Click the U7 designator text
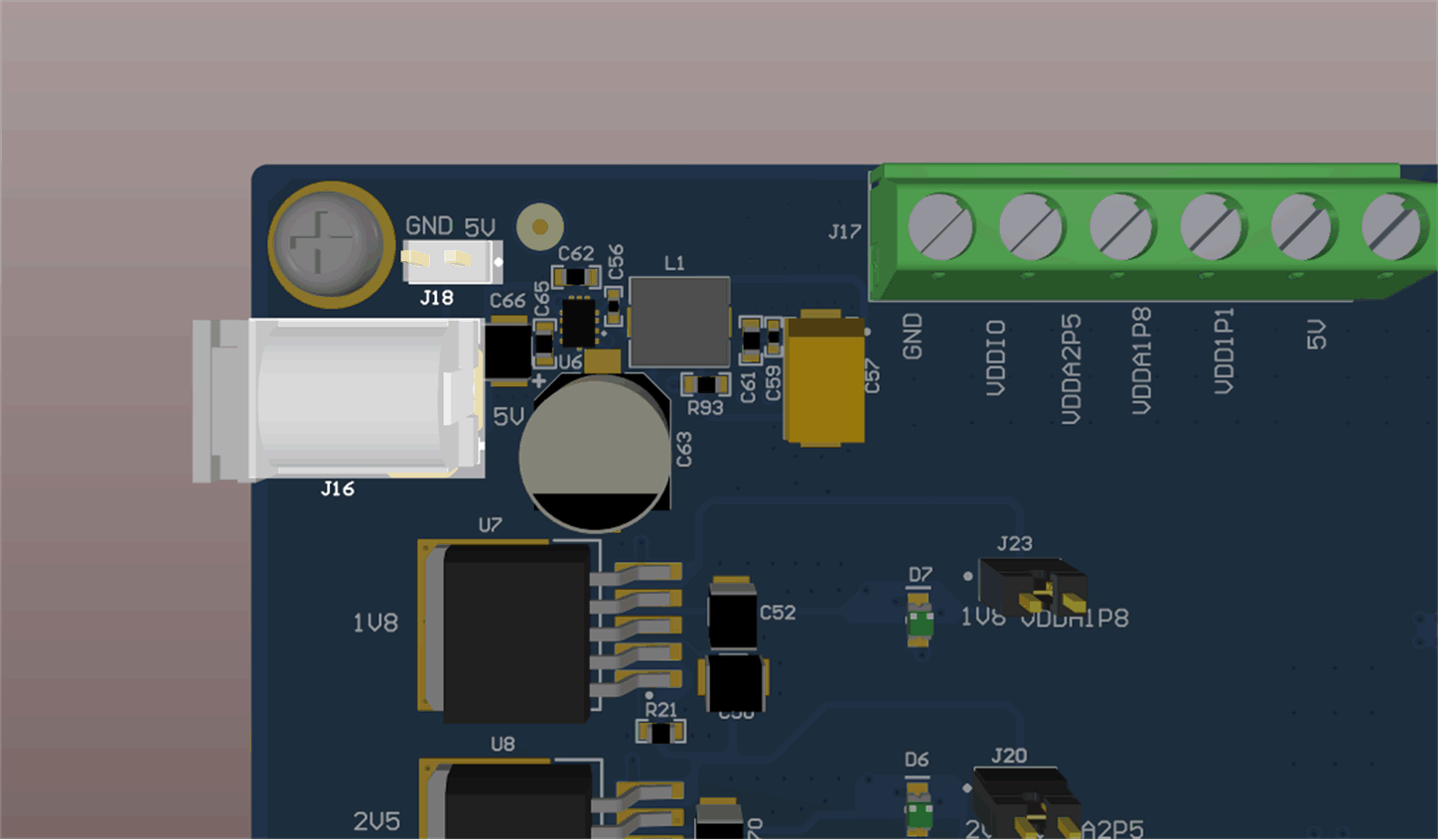 point(491,525)
